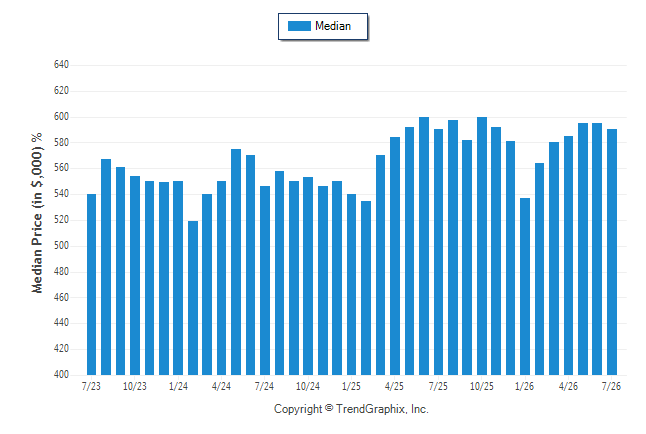Select the lowest bar after 1/24
The image size is (646, 434).
[x=193, y=298]
